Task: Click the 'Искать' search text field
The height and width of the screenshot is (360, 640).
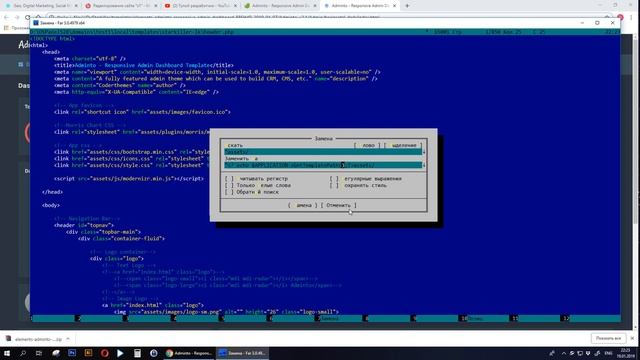Action: point(323,152)
